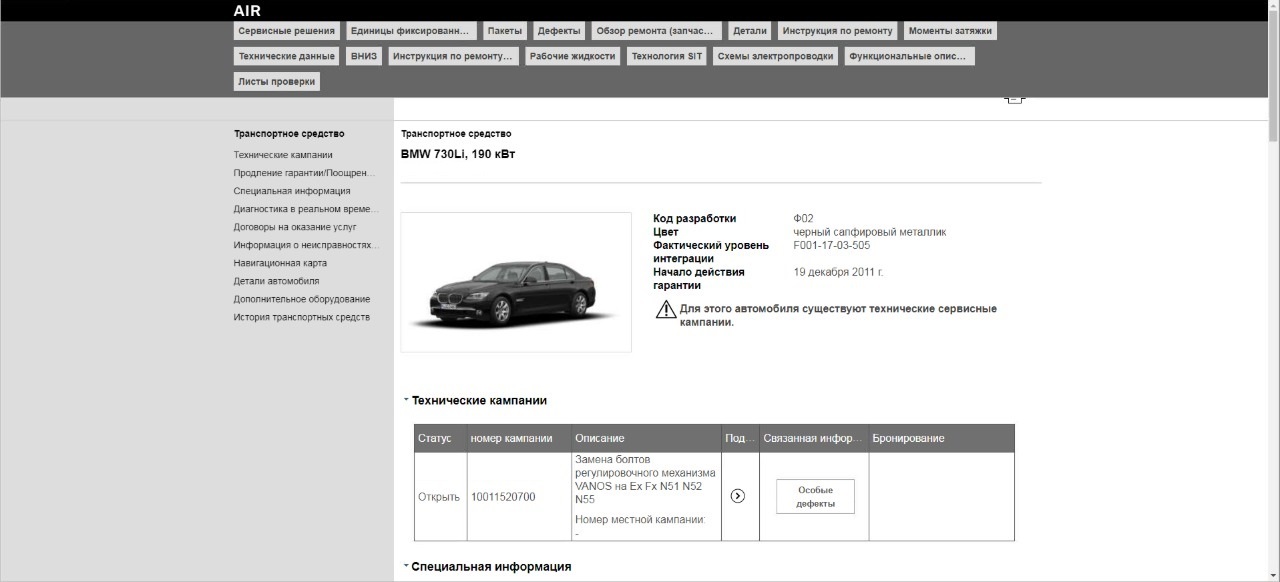This screenshot has height=582, width=1280.
Task: Open Обзор ремонта (запчас... tab
Action: click(655, 31)
